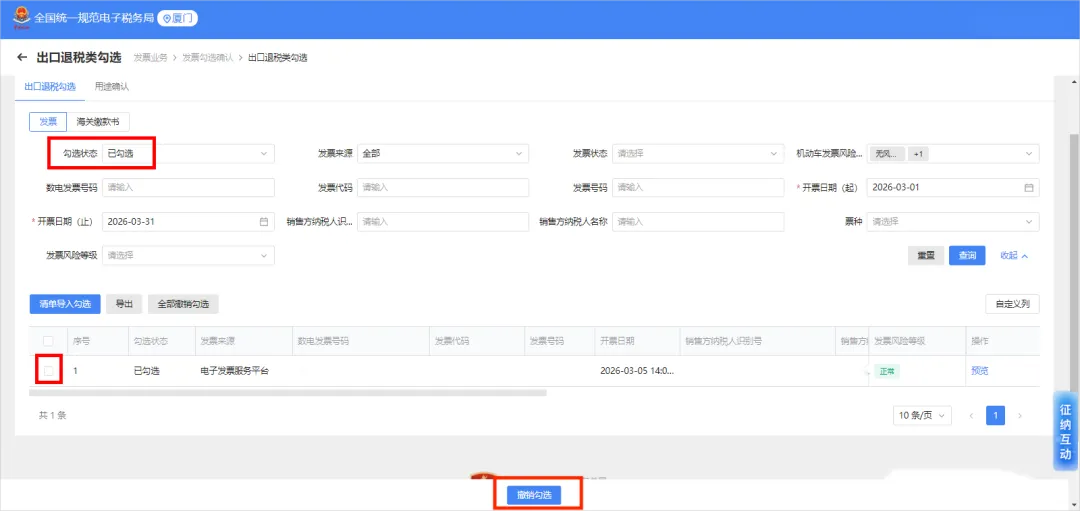The image size is (1080, 511).
Task: Open 机动车发票风险 dropdown
Action: (x=953, y=154)
